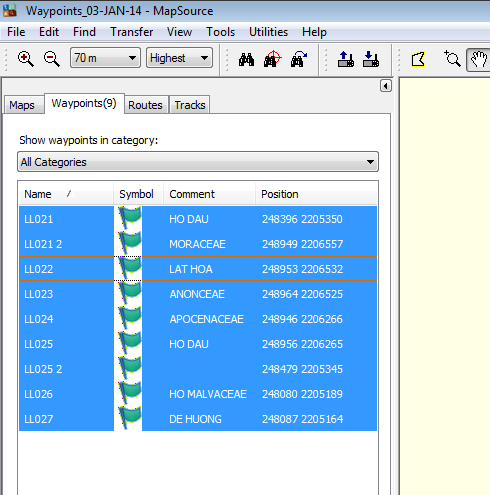Open Find Places binoculars icon
This screenshot has width=490, height=495.
click(x=246, y=60)
